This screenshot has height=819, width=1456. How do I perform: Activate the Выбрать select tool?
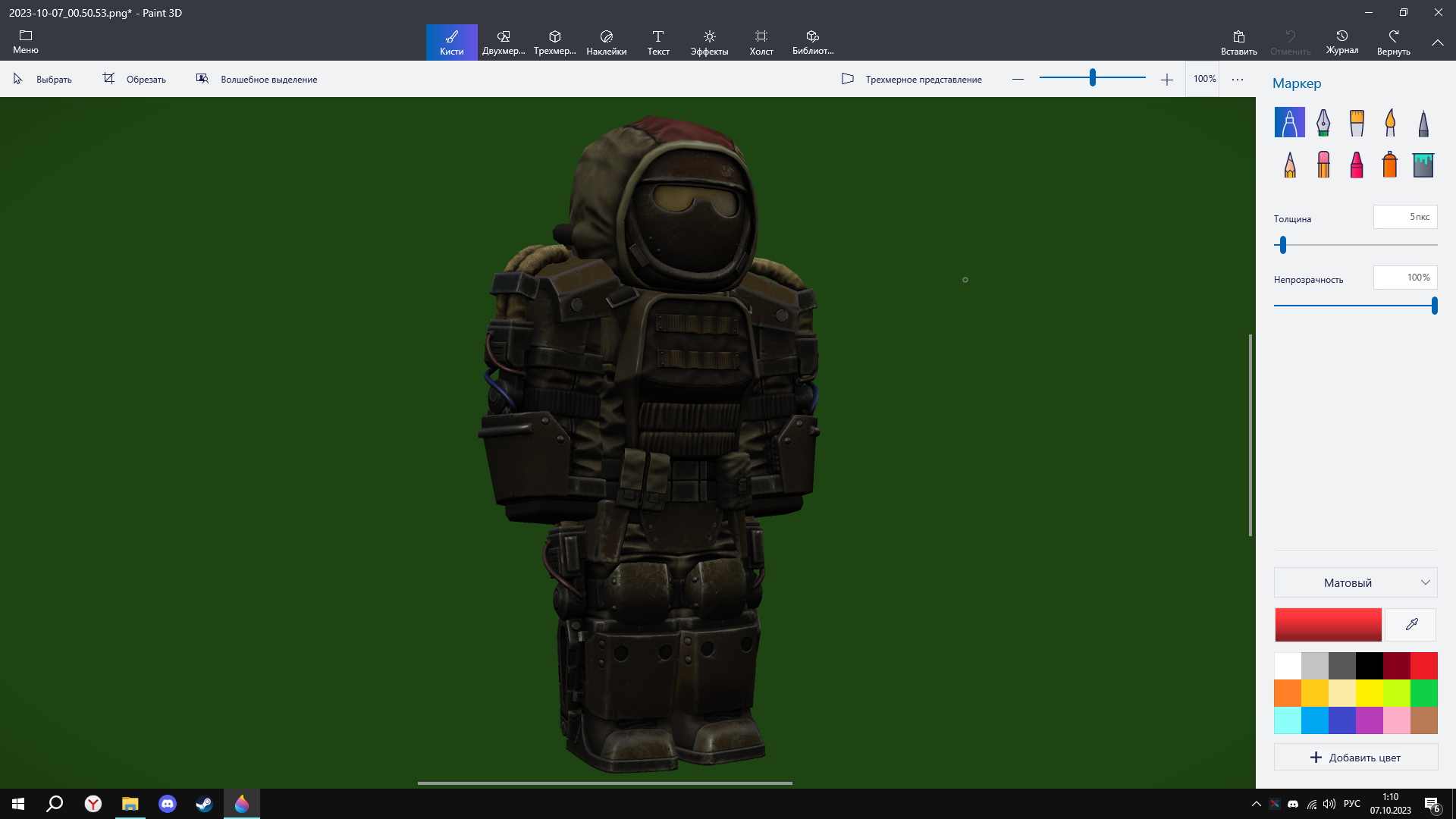(42, 79)
